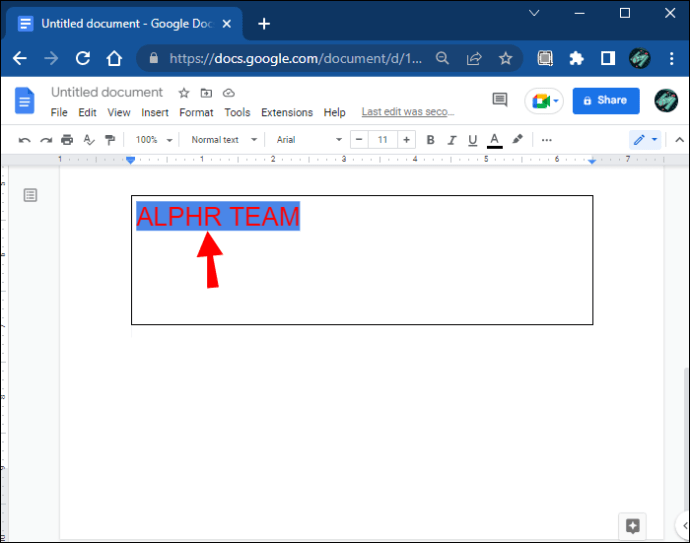Star the Untitled document
Screen dimensions: 690x543
184,93
